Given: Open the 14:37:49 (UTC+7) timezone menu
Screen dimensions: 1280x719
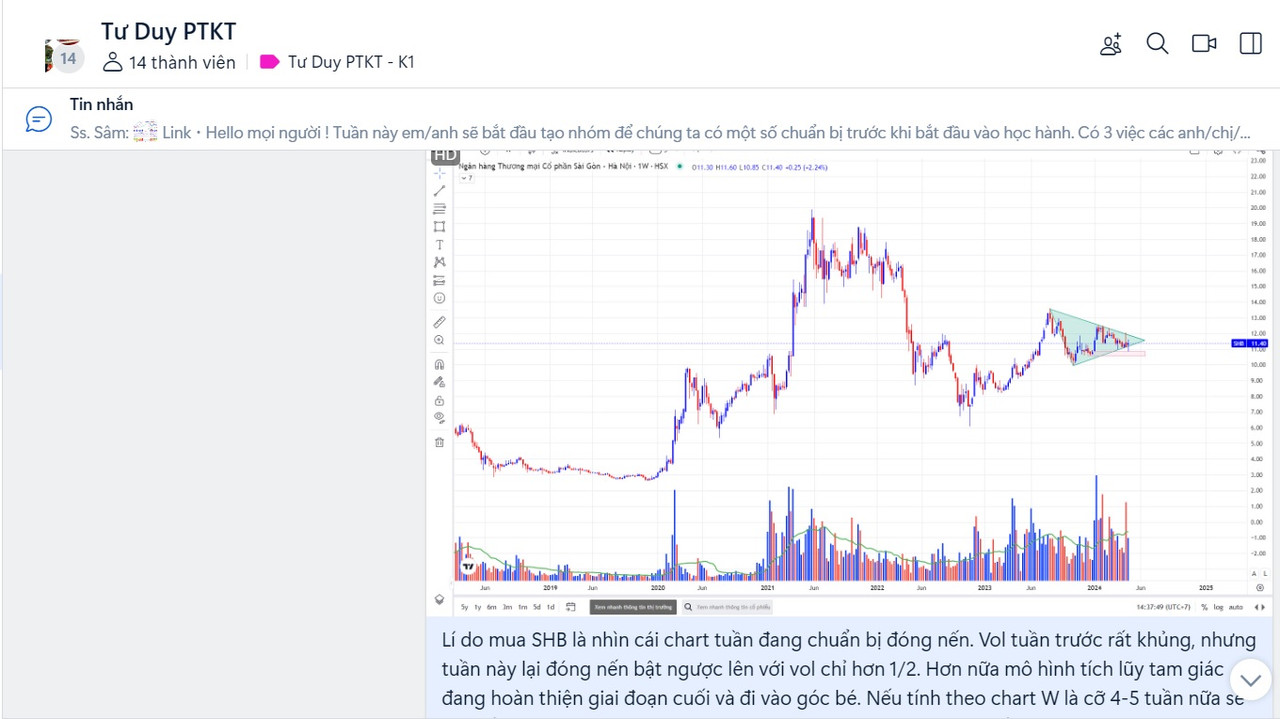Looking at the screenshot, I should 1163,607.
